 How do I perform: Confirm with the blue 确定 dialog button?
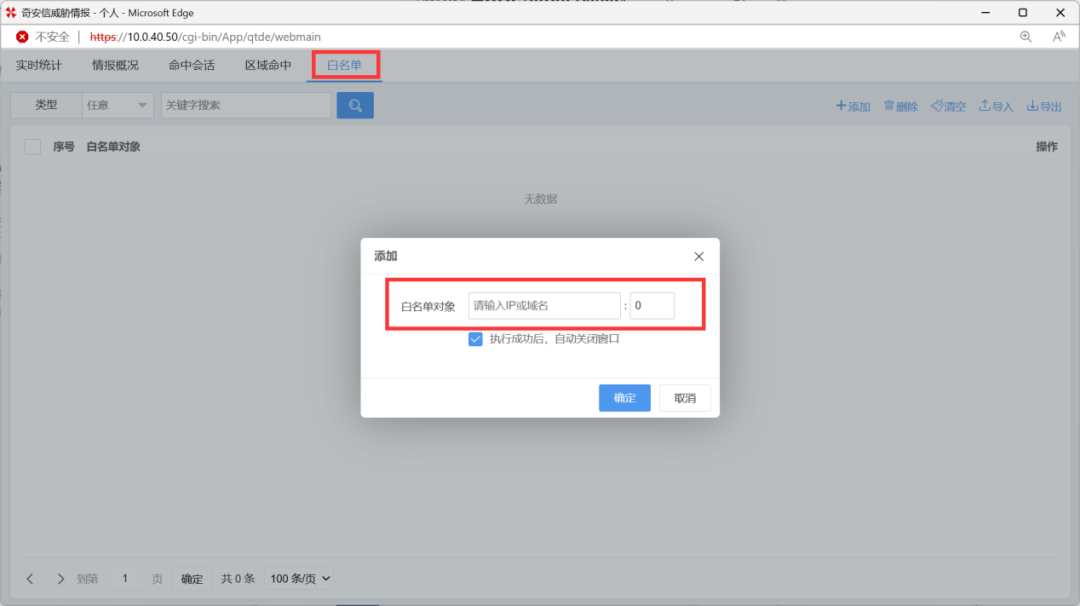coord(624,398)
